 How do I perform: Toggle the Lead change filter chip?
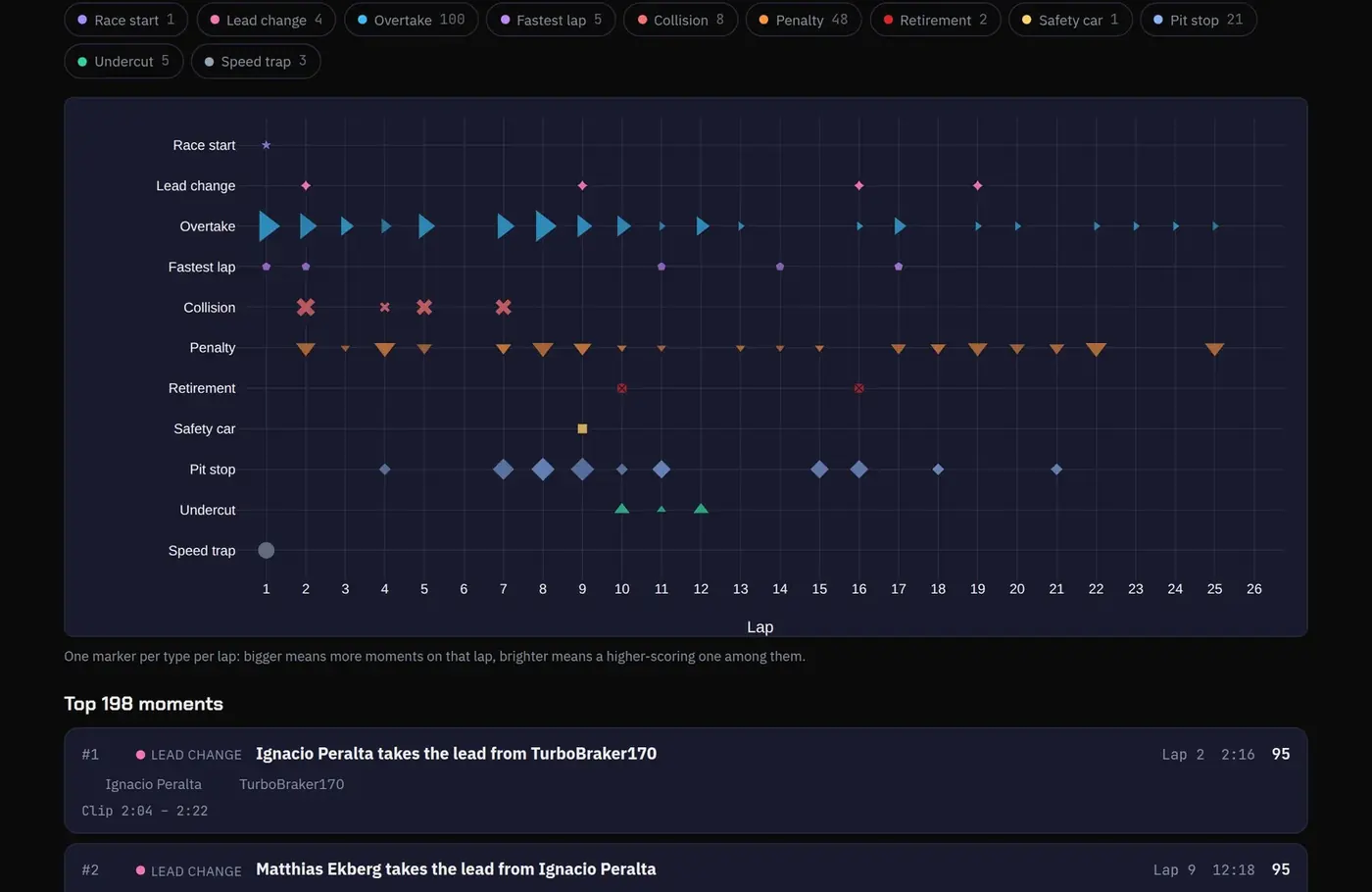267,20
